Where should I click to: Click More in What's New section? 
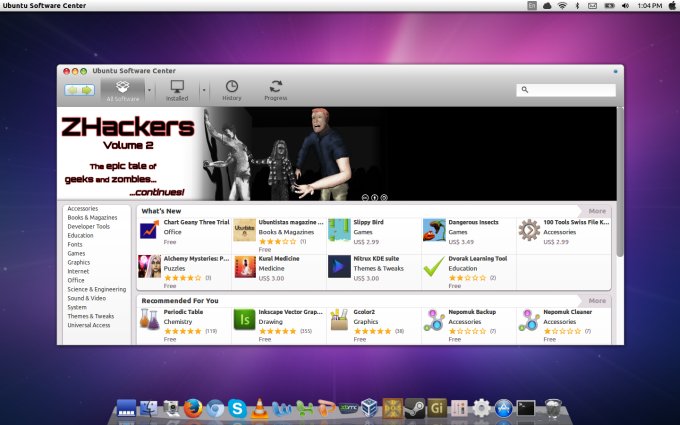point(597,211)
